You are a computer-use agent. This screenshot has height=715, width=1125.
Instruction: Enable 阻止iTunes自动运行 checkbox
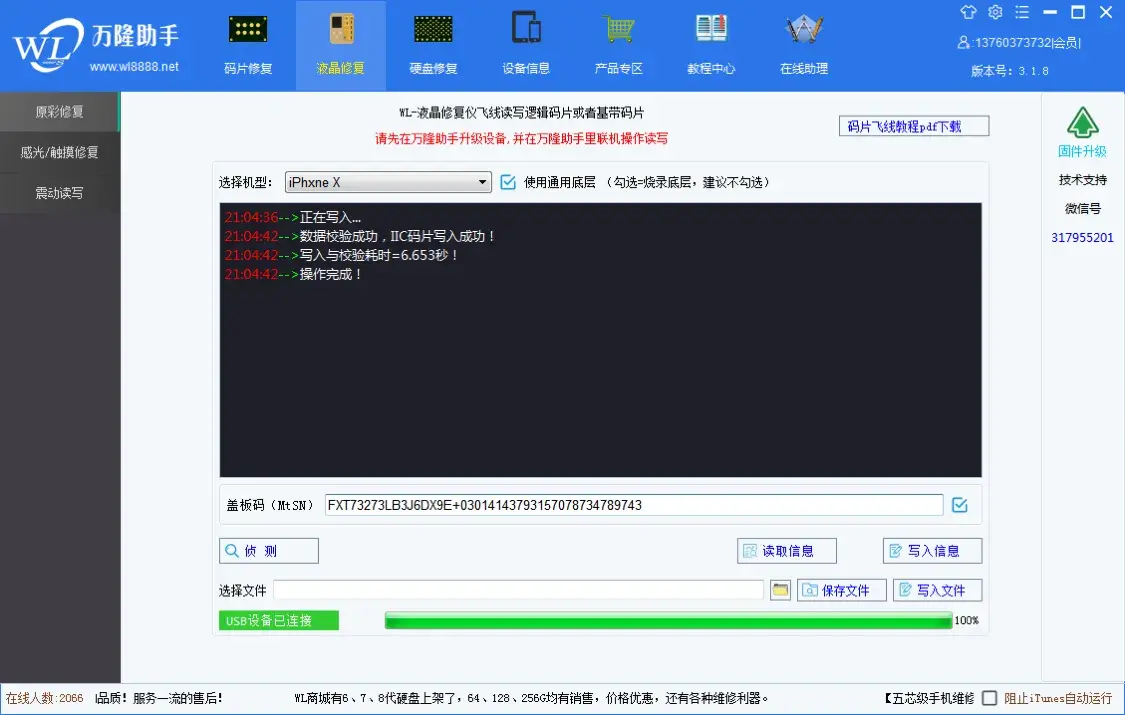click(x=989, y=698)
